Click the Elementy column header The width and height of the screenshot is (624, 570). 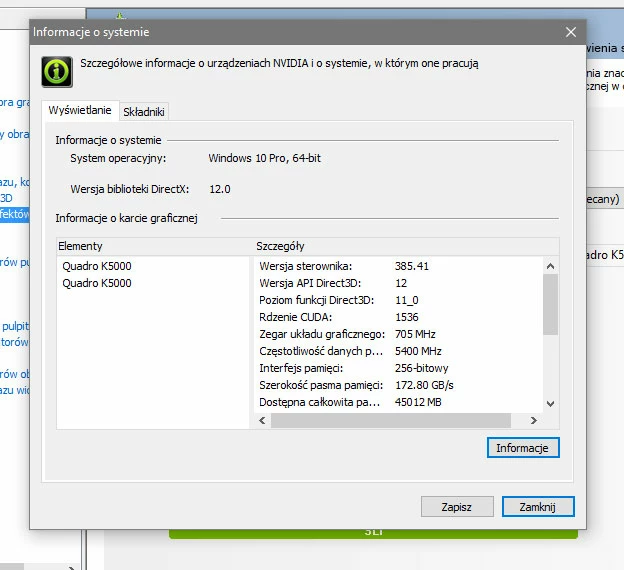point(154,246)
